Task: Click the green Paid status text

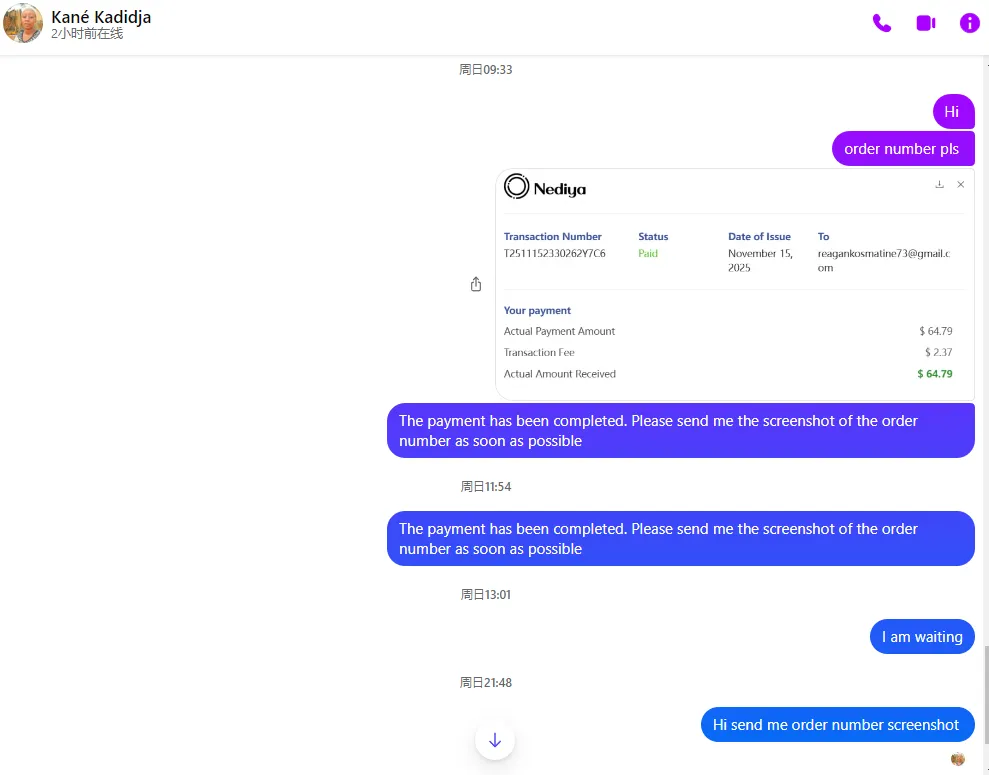Action: [648, 254]
